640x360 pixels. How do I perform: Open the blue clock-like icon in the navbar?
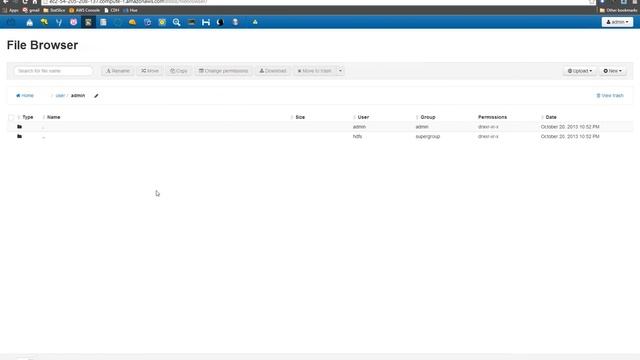tap(147, 22)
